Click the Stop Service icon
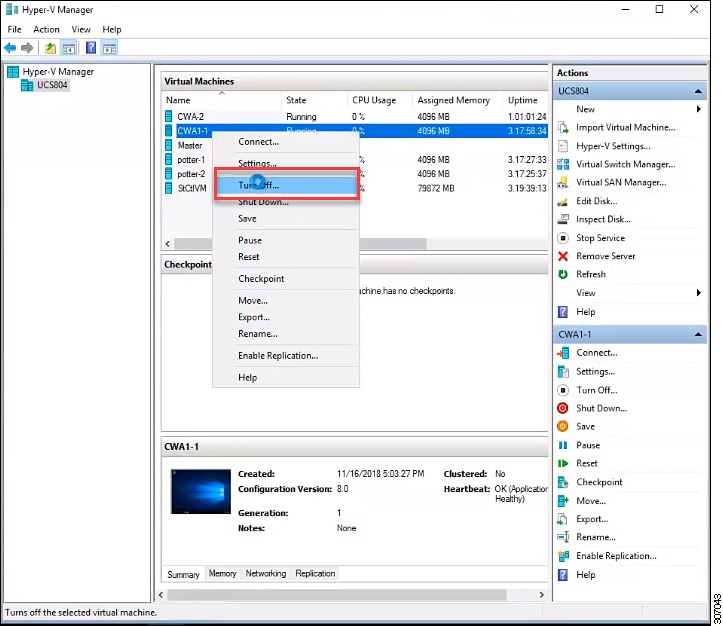 pyautogui.click(x=563, y=238)
